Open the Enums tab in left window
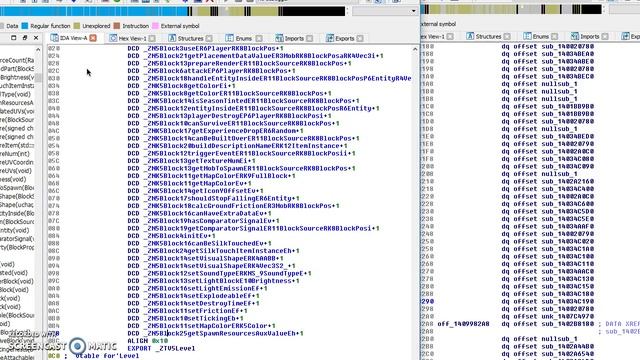 coord(244,38)
